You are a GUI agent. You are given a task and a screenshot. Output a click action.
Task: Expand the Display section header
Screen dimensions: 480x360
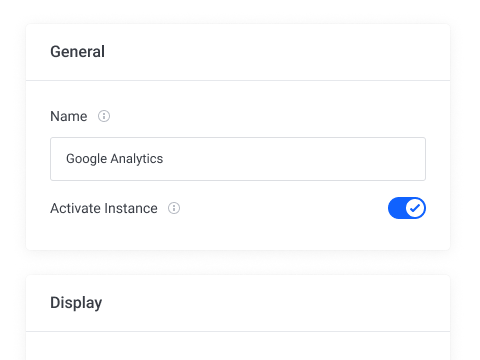(x=238, y=303)
